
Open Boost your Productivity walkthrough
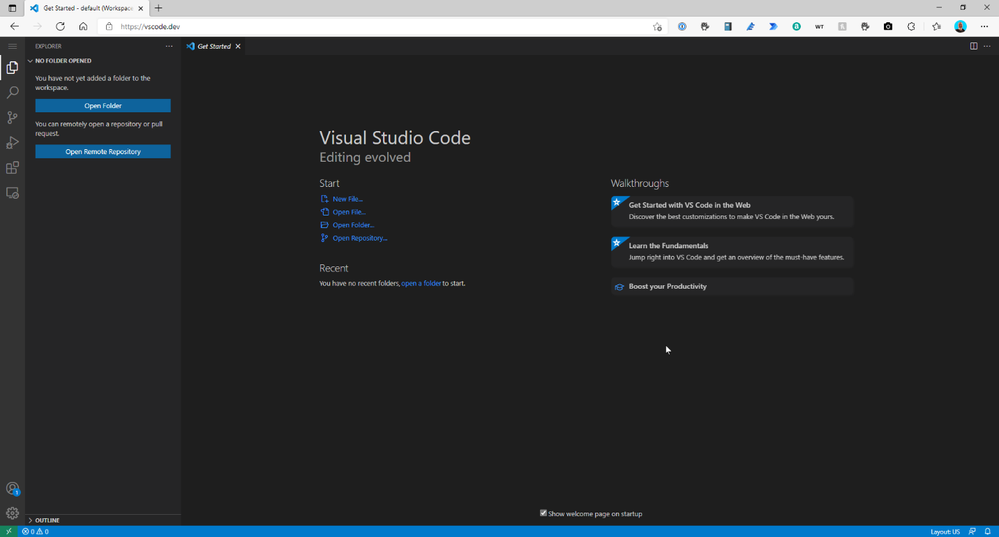click(732, 287)
